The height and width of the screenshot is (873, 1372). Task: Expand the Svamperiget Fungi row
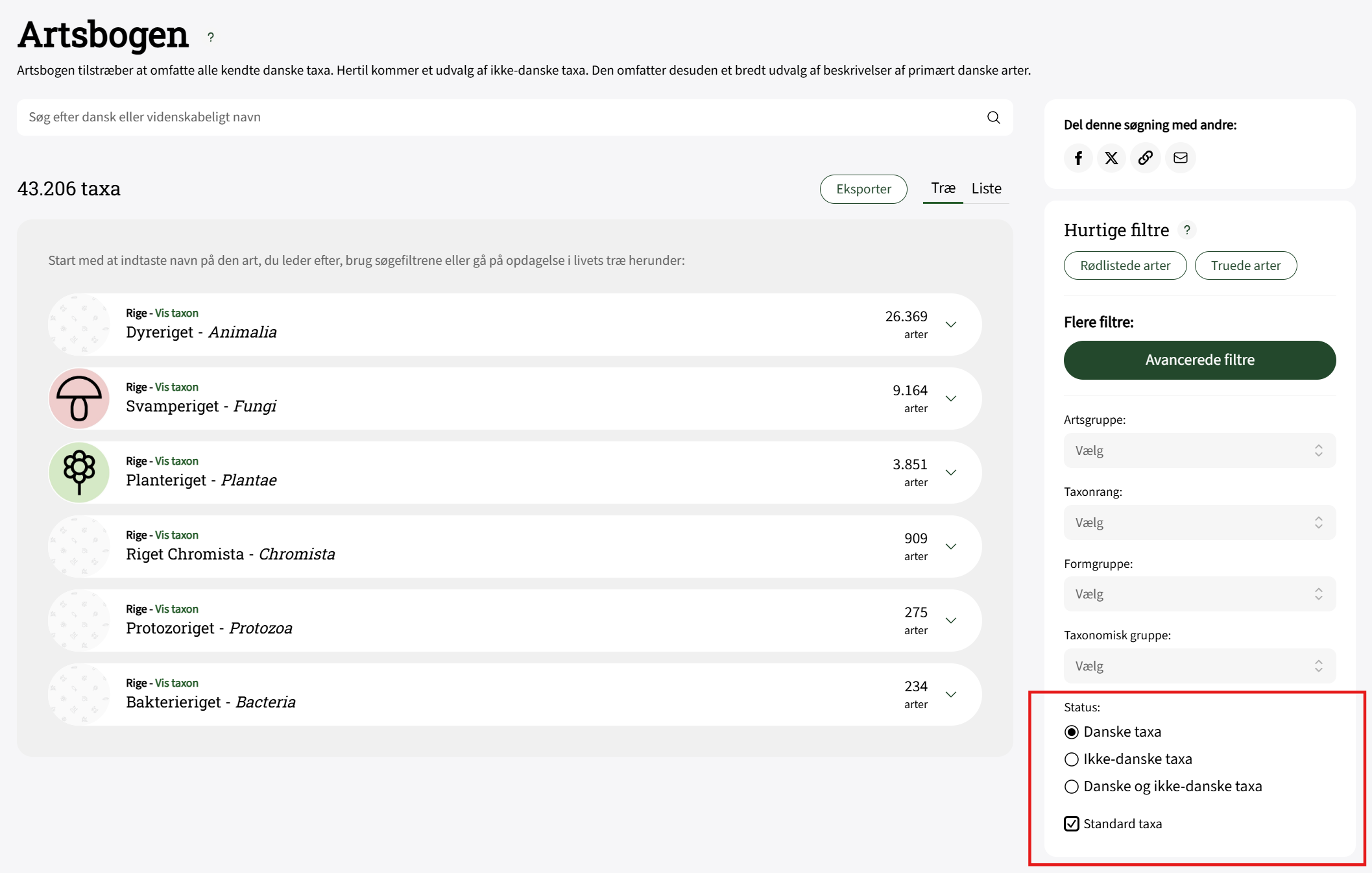pyautogui.click(x=951, y=399)
